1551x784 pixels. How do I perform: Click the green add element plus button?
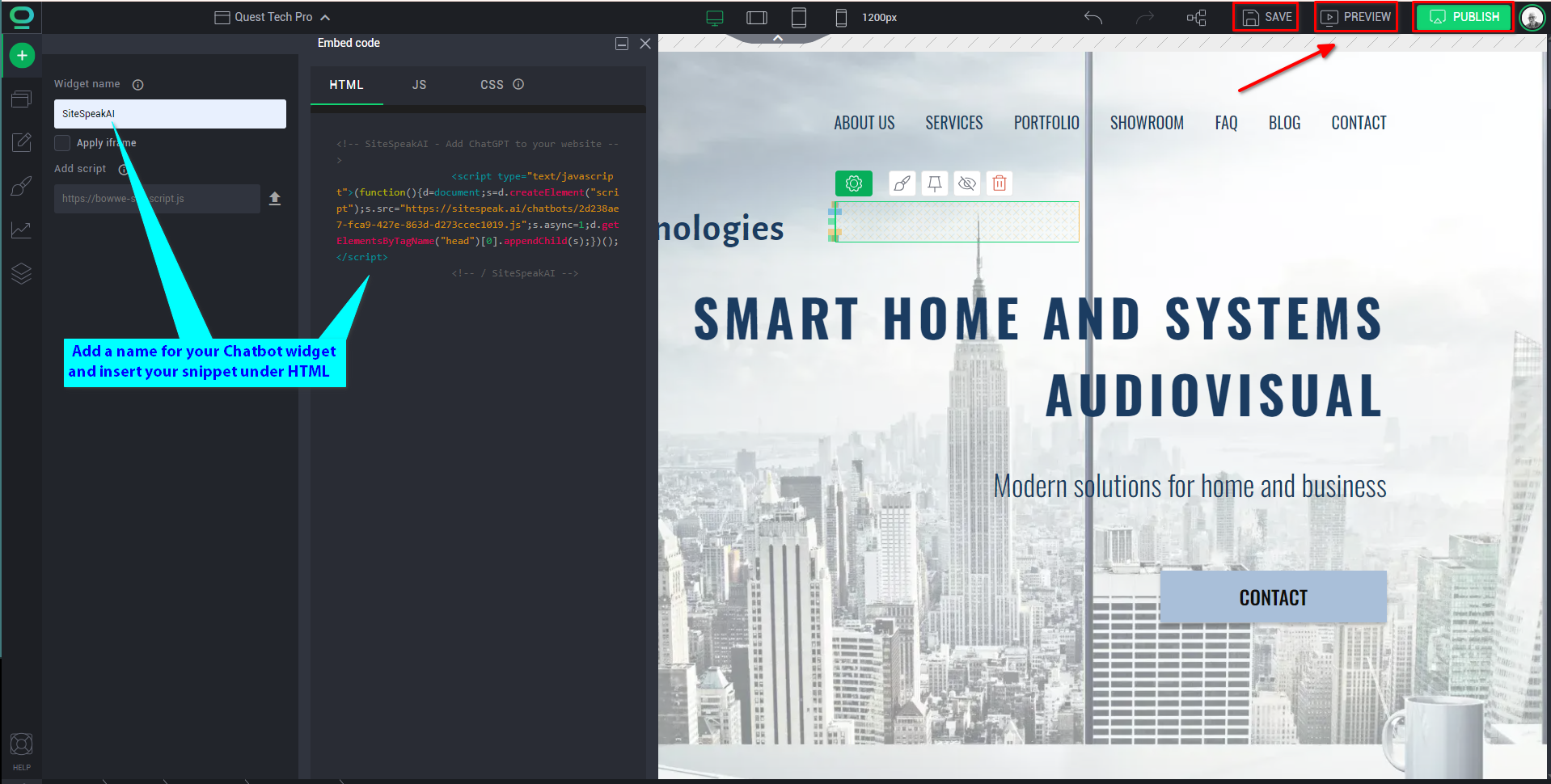click(22, 56)
